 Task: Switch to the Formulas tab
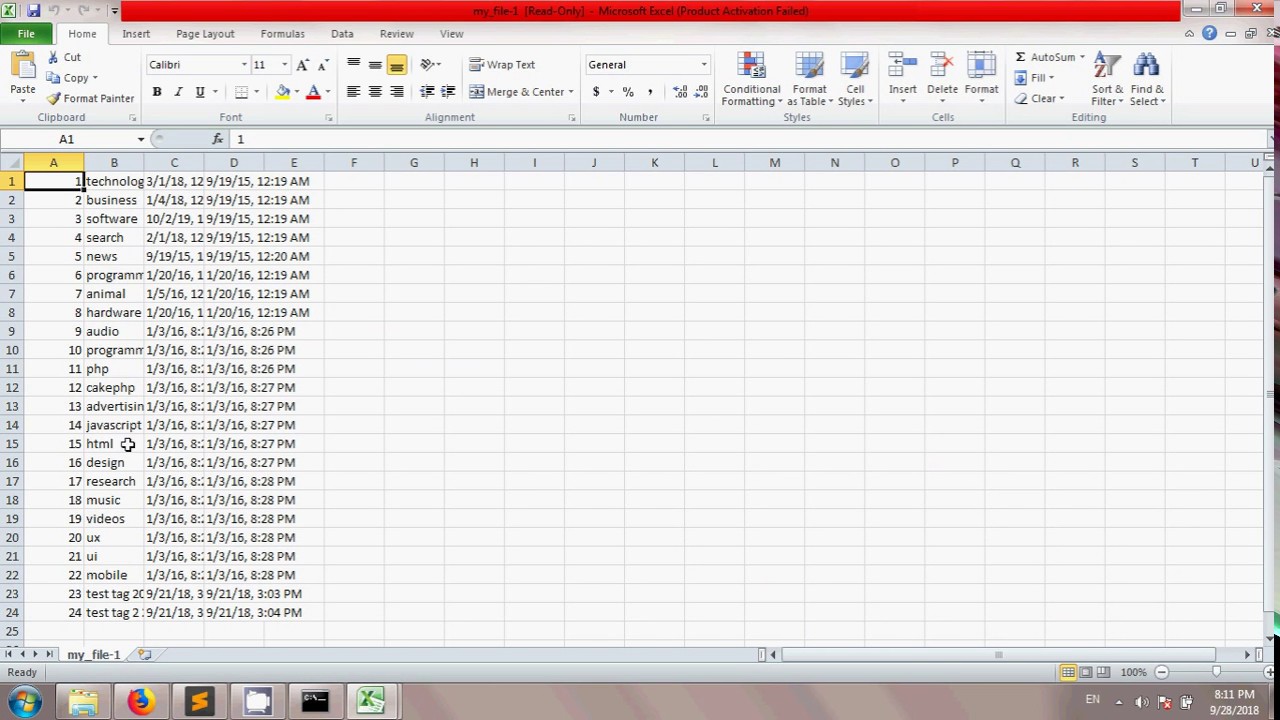(282, 34)
